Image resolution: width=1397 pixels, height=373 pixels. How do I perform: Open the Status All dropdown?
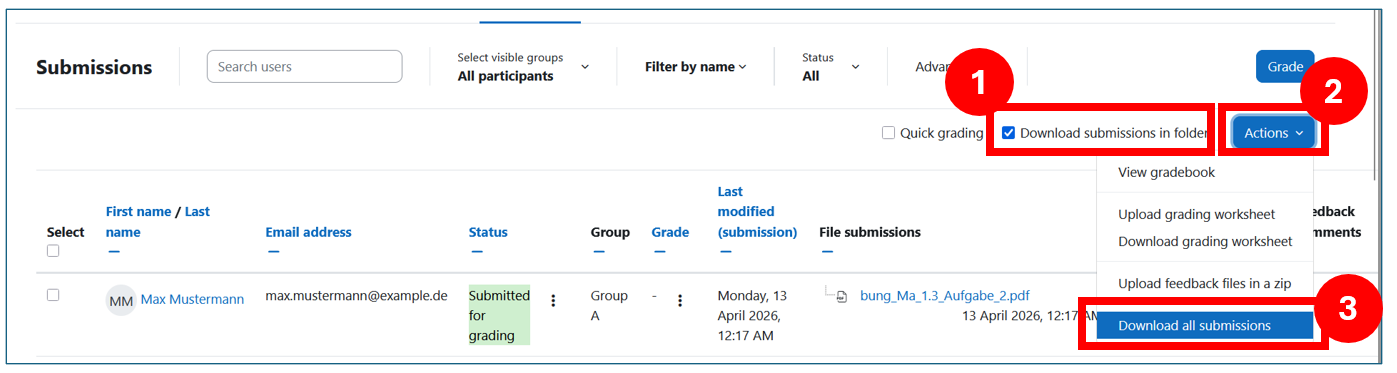(830, 67)
